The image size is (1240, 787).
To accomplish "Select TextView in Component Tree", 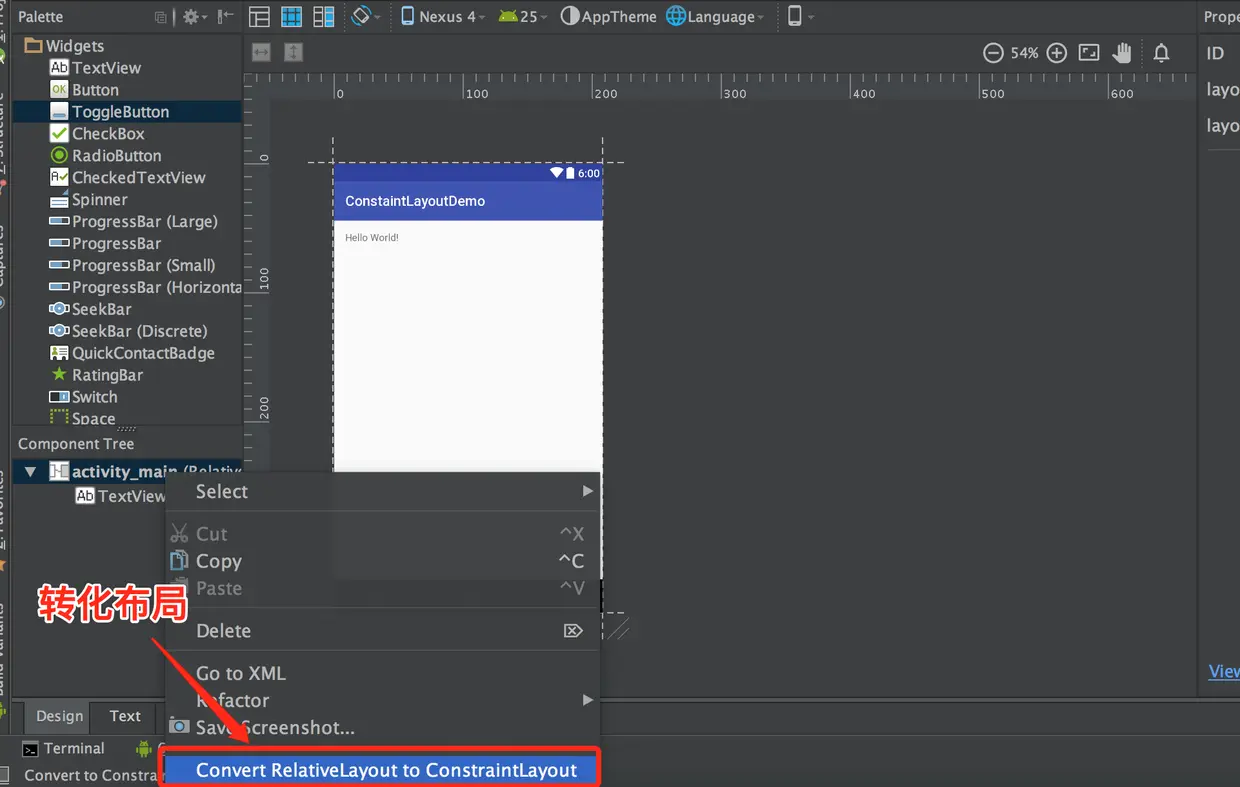I will point(121,496).
